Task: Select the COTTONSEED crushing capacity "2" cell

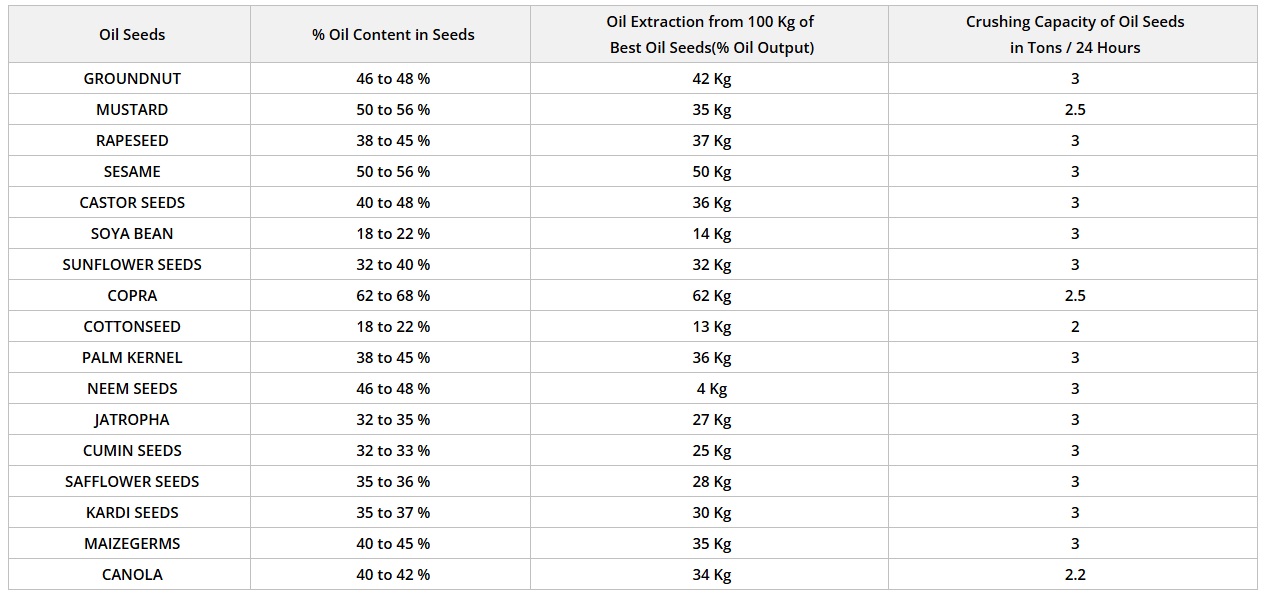Action: [1075, 327]
